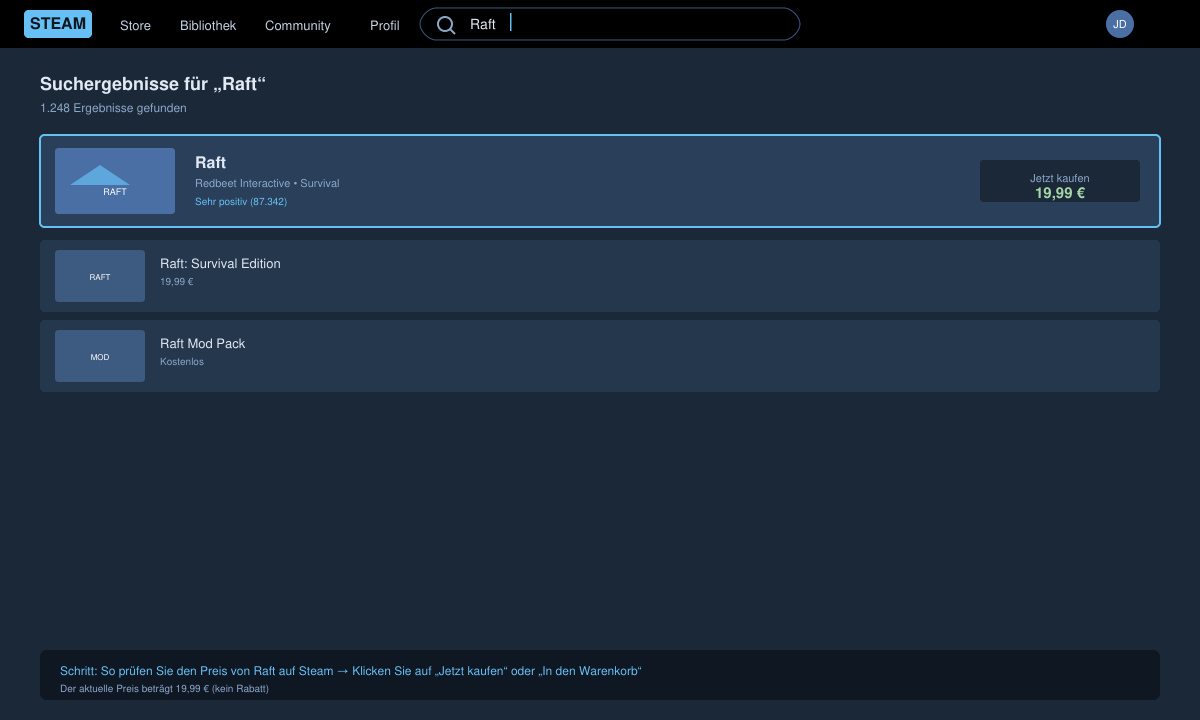This screenshot has height=720, width=1200.
Task: Open the Raft Mod Pack result
Action: point(600,356)
